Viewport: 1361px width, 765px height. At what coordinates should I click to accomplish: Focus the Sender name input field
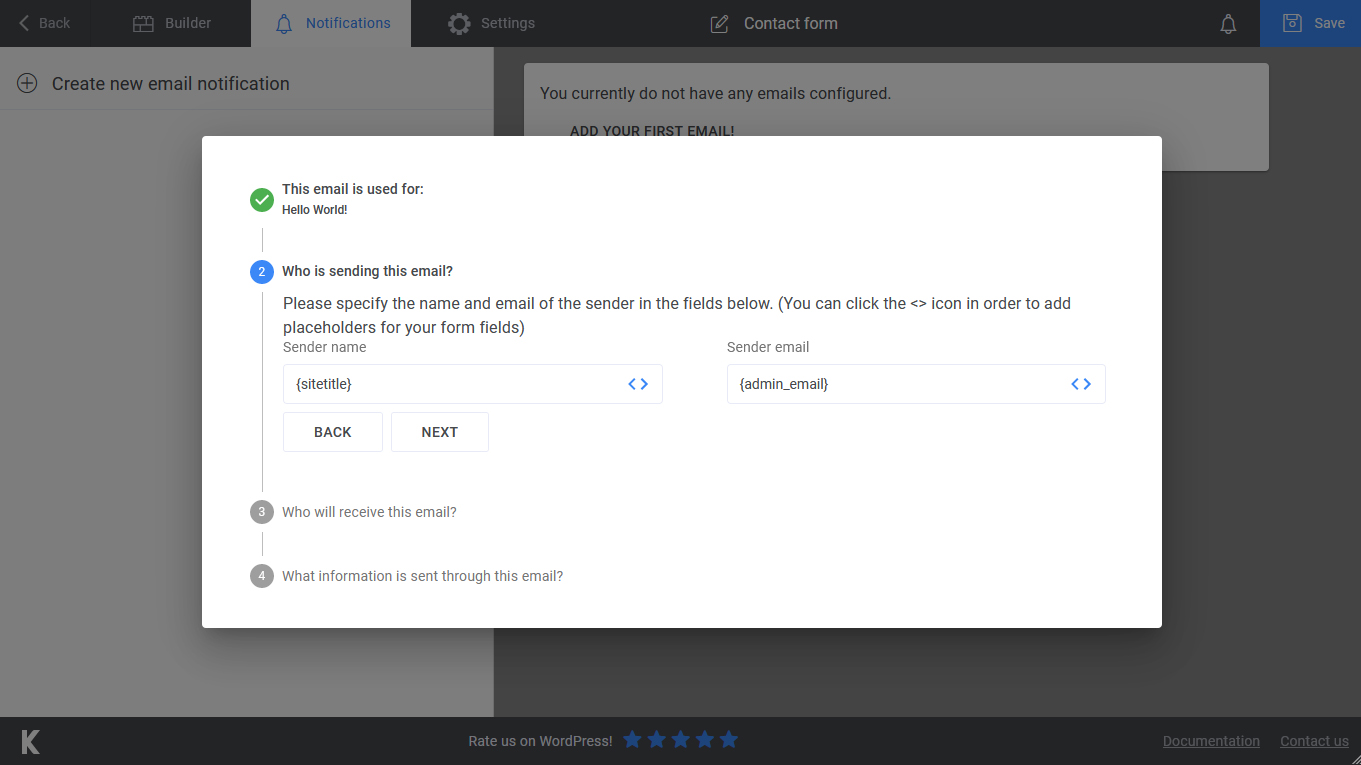[473, 384]
